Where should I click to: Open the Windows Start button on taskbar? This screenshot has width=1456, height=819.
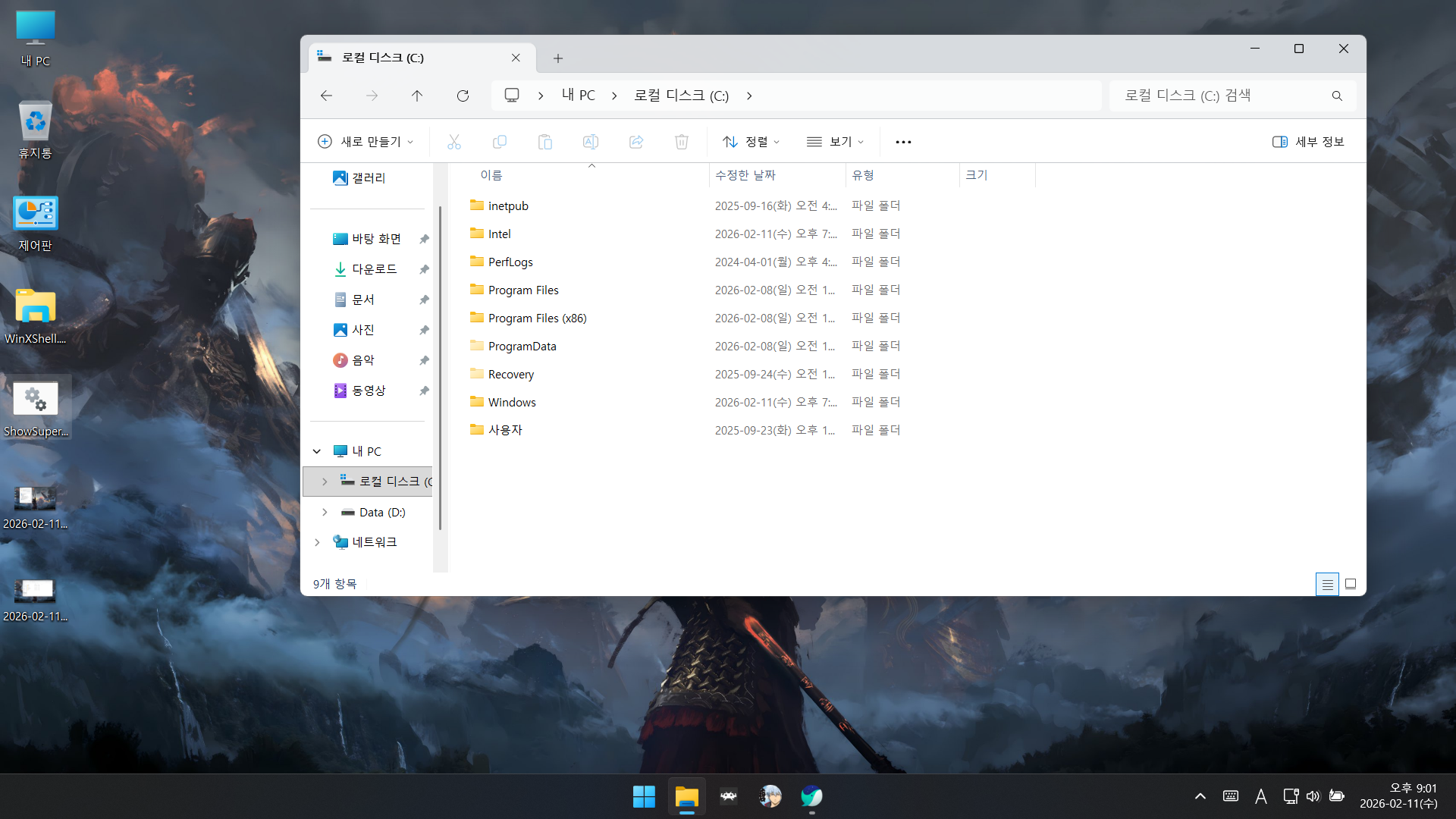tap(644, 796)
